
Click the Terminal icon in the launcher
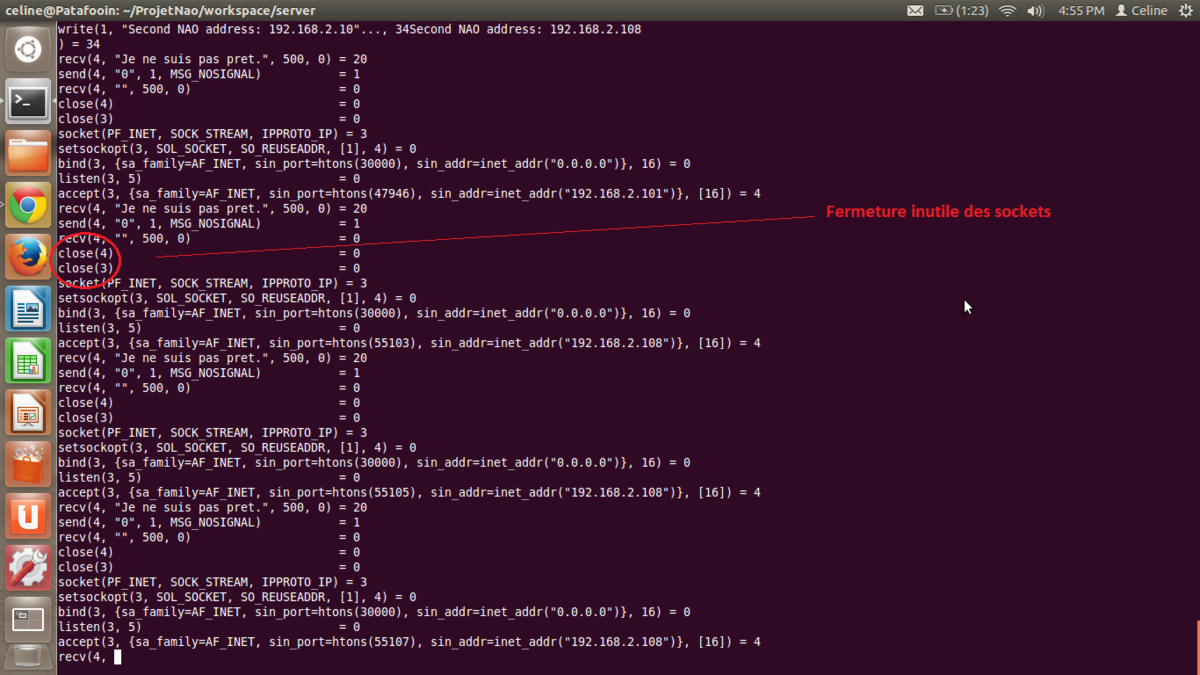pos(28,101)
